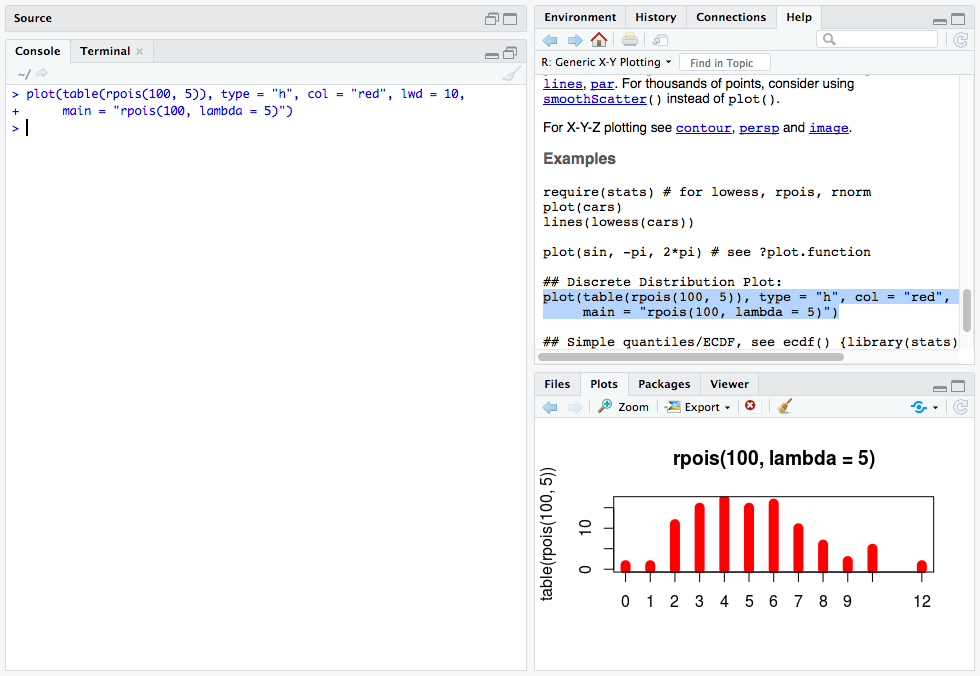
Task: Open the Packages tab
Action: tap(664, 384)
